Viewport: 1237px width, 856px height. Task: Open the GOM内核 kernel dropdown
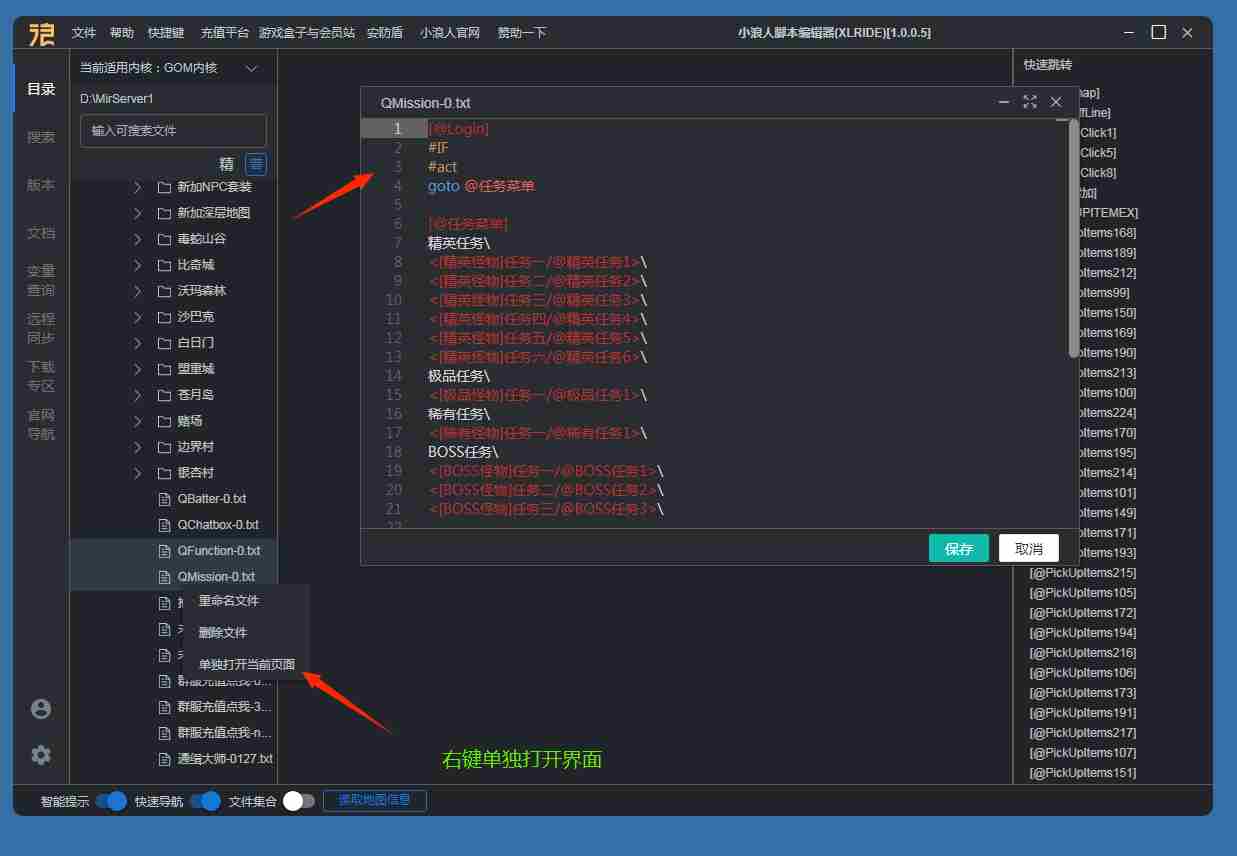pos(252,68)
